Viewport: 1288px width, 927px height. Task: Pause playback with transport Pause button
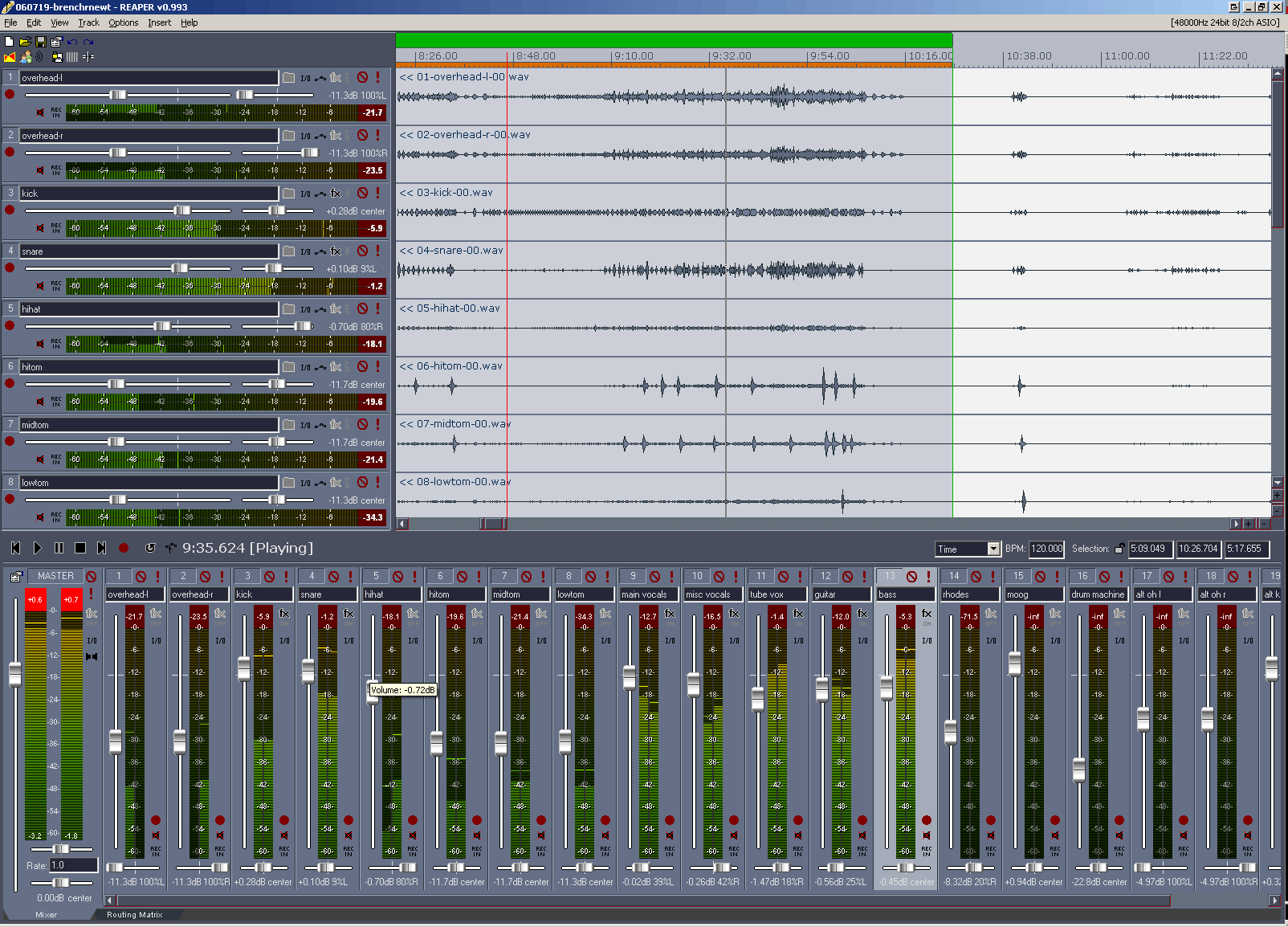59,548
